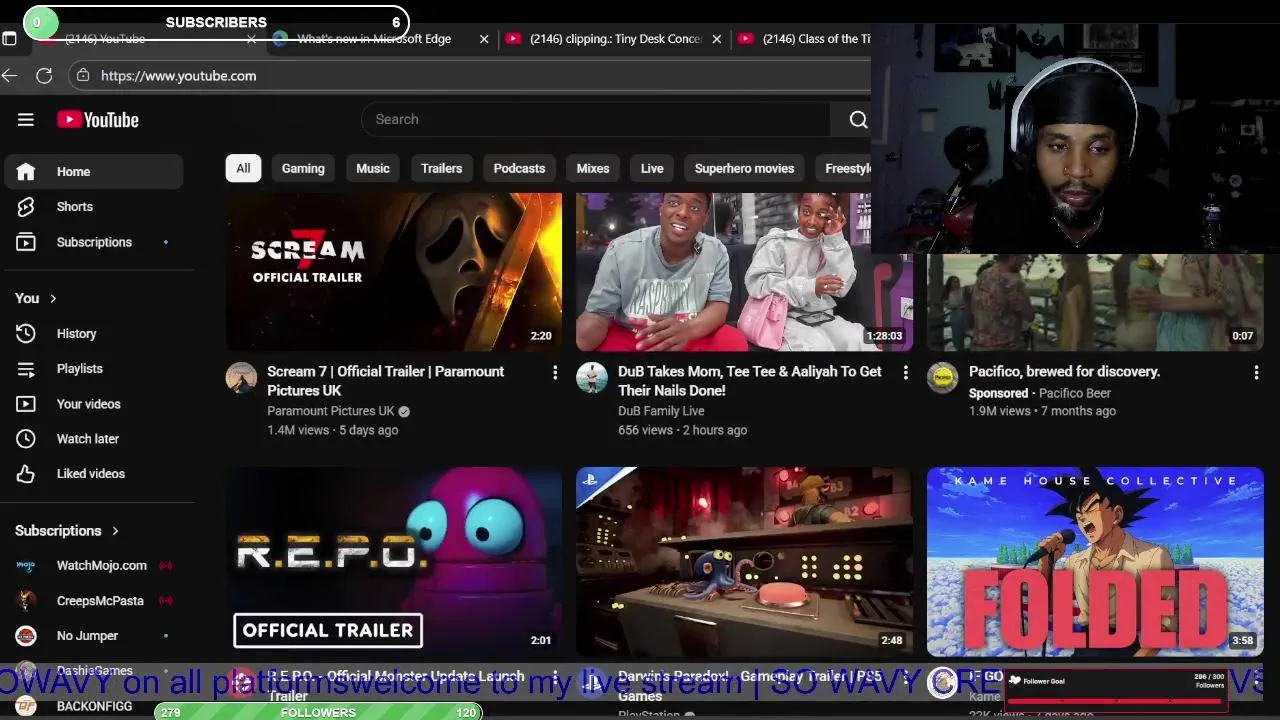Go to Home in sidebar

click(x=94, y=172)
